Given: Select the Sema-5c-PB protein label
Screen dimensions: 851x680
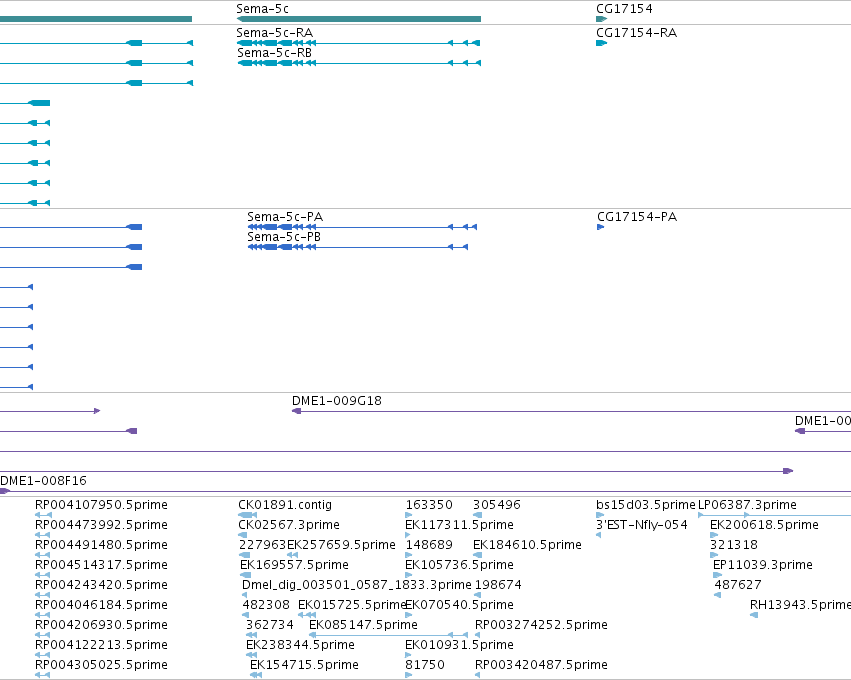Looking at the screenshot, I should point(284,237).
